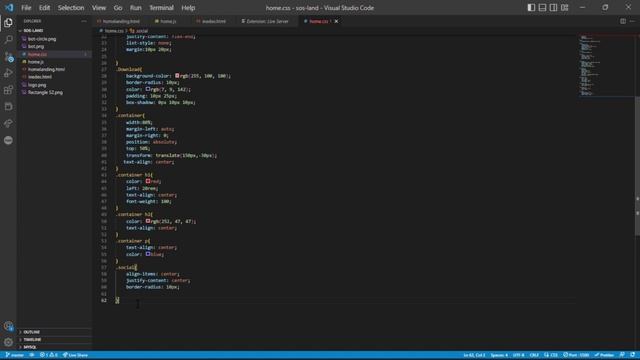Viewport: 640px width, 360px height.
Task: Open the Terminal menu
Action: (161, 7)
